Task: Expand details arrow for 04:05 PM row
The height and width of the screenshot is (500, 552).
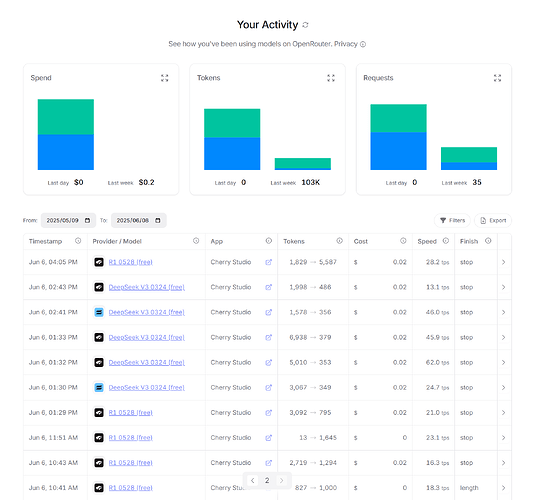Action: (x=503, y=262)
